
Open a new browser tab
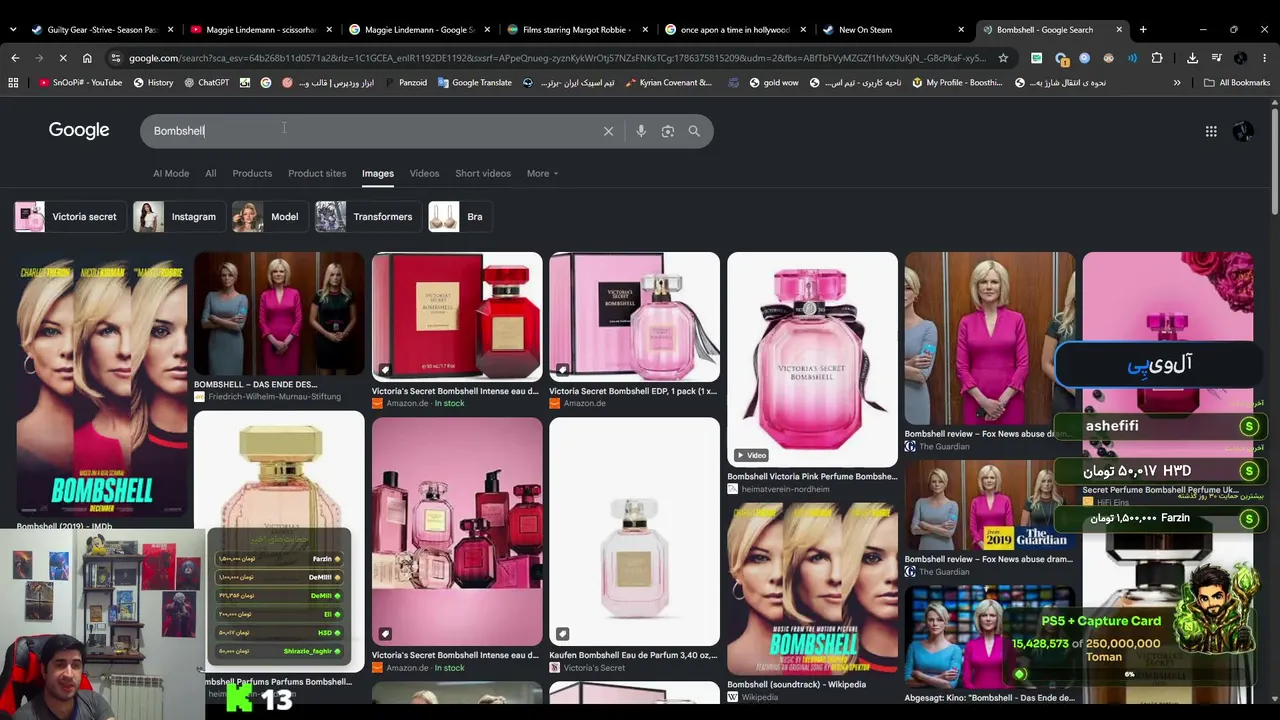1143,30
